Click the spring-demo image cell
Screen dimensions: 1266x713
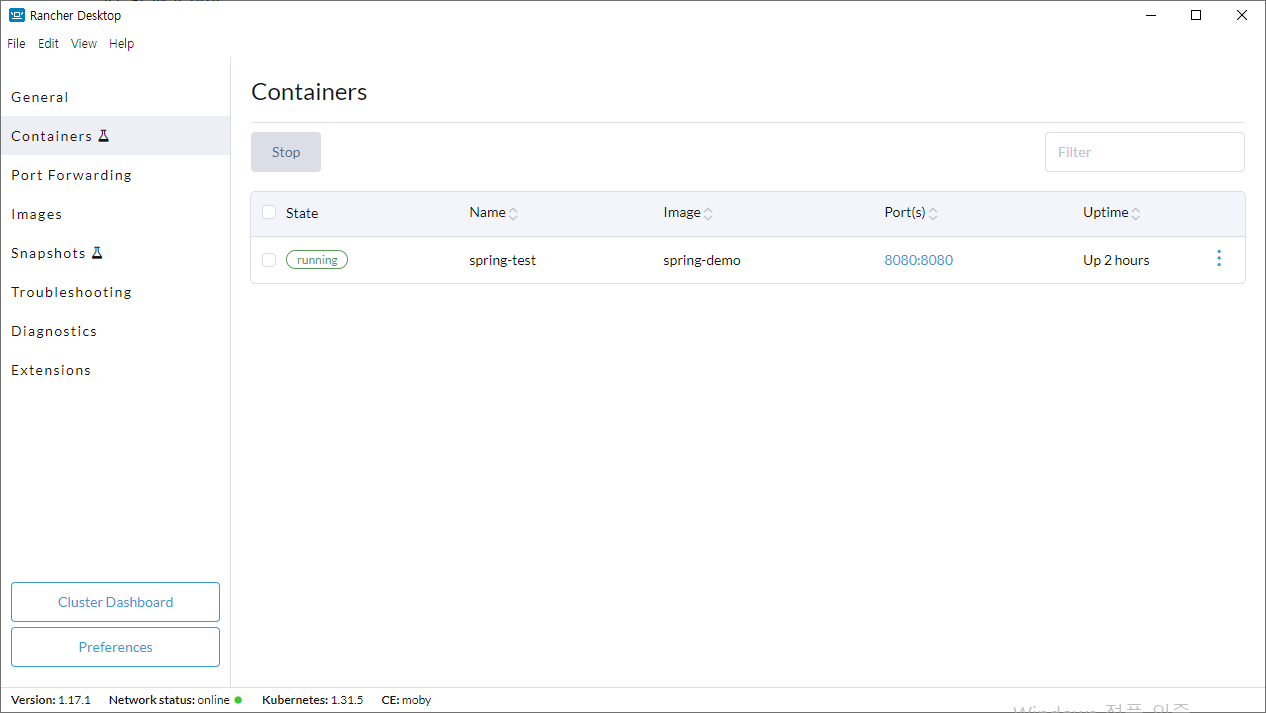point(702,260)
